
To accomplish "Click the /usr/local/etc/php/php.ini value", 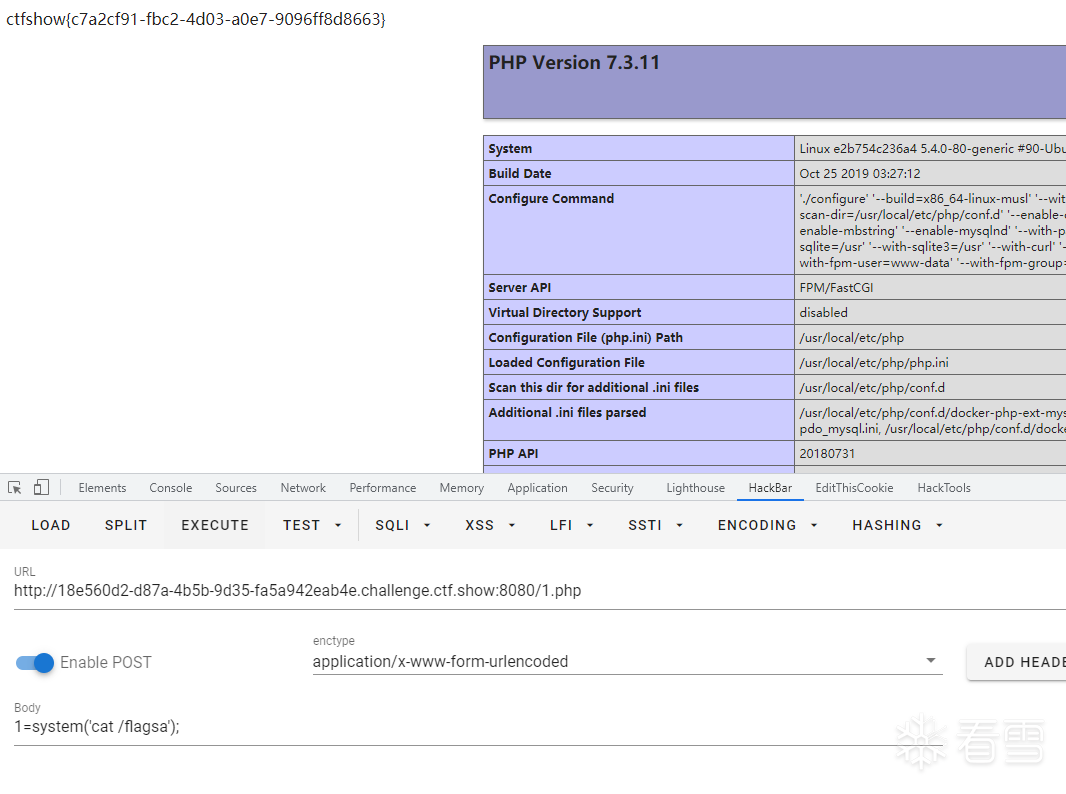I will pyautogui.click(x=874, y=363).
